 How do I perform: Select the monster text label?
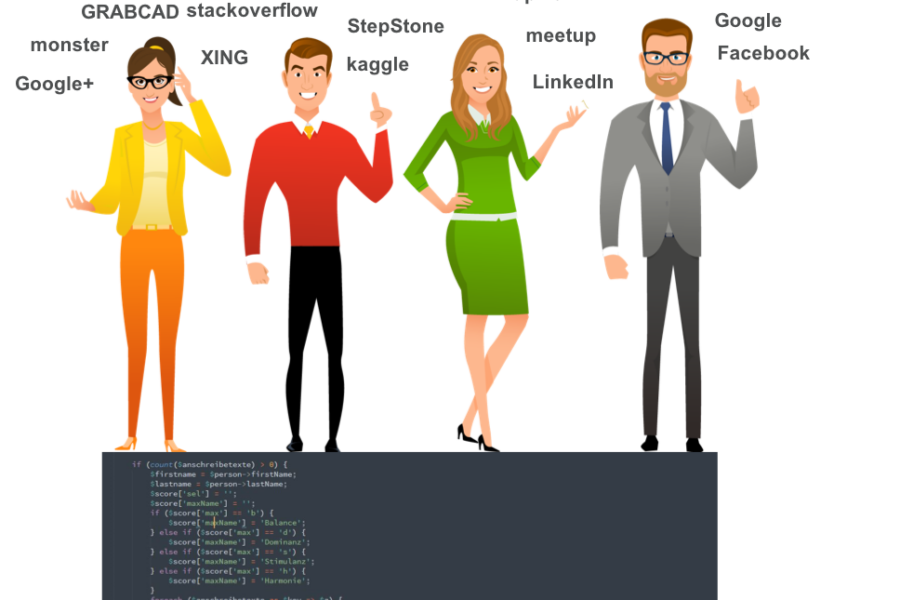(x=69, y=45)
